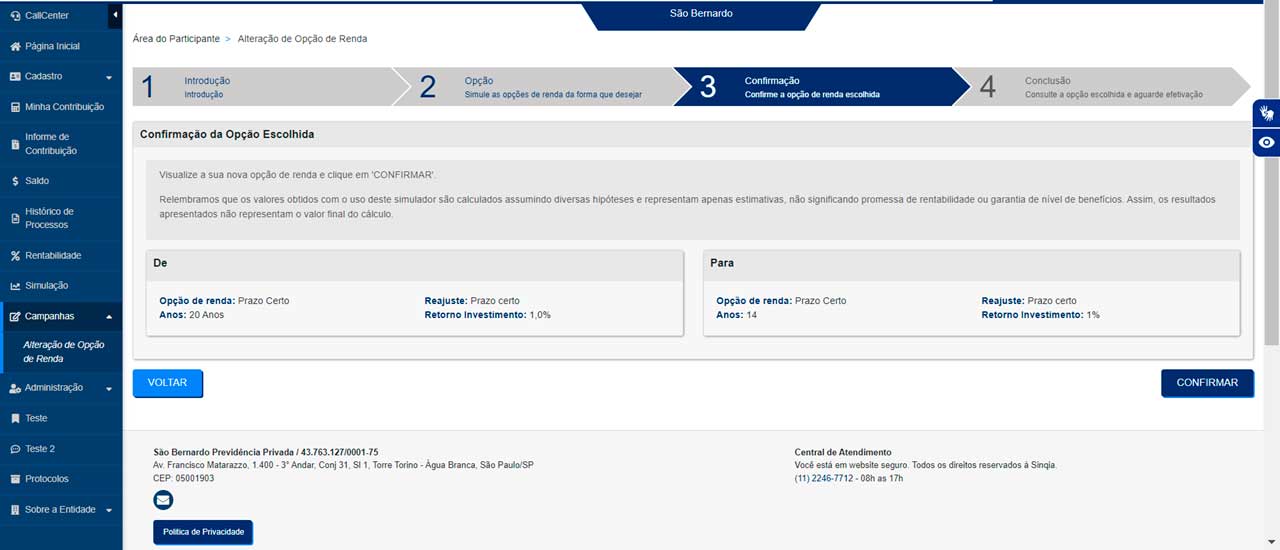Collapse the Campanhas submenu arrow
1280x550 pixels.
(x=109, y=317)
